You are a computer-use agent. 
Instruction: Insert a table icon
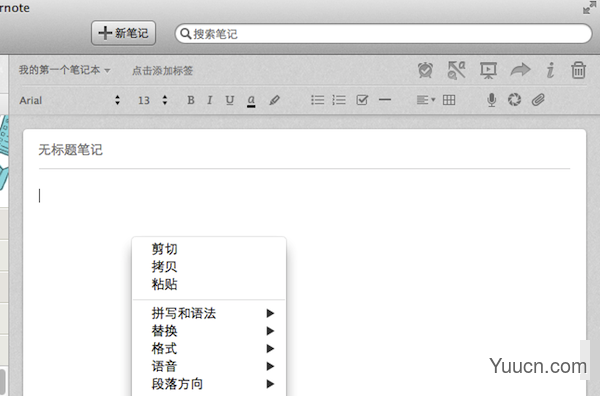(449, 100)
